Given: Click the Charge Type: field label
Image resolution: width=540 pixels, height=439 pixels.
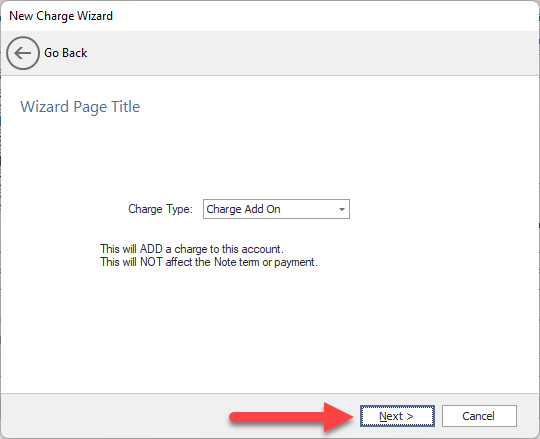Looking at the screenshot, I should click(x=160, y=209).
